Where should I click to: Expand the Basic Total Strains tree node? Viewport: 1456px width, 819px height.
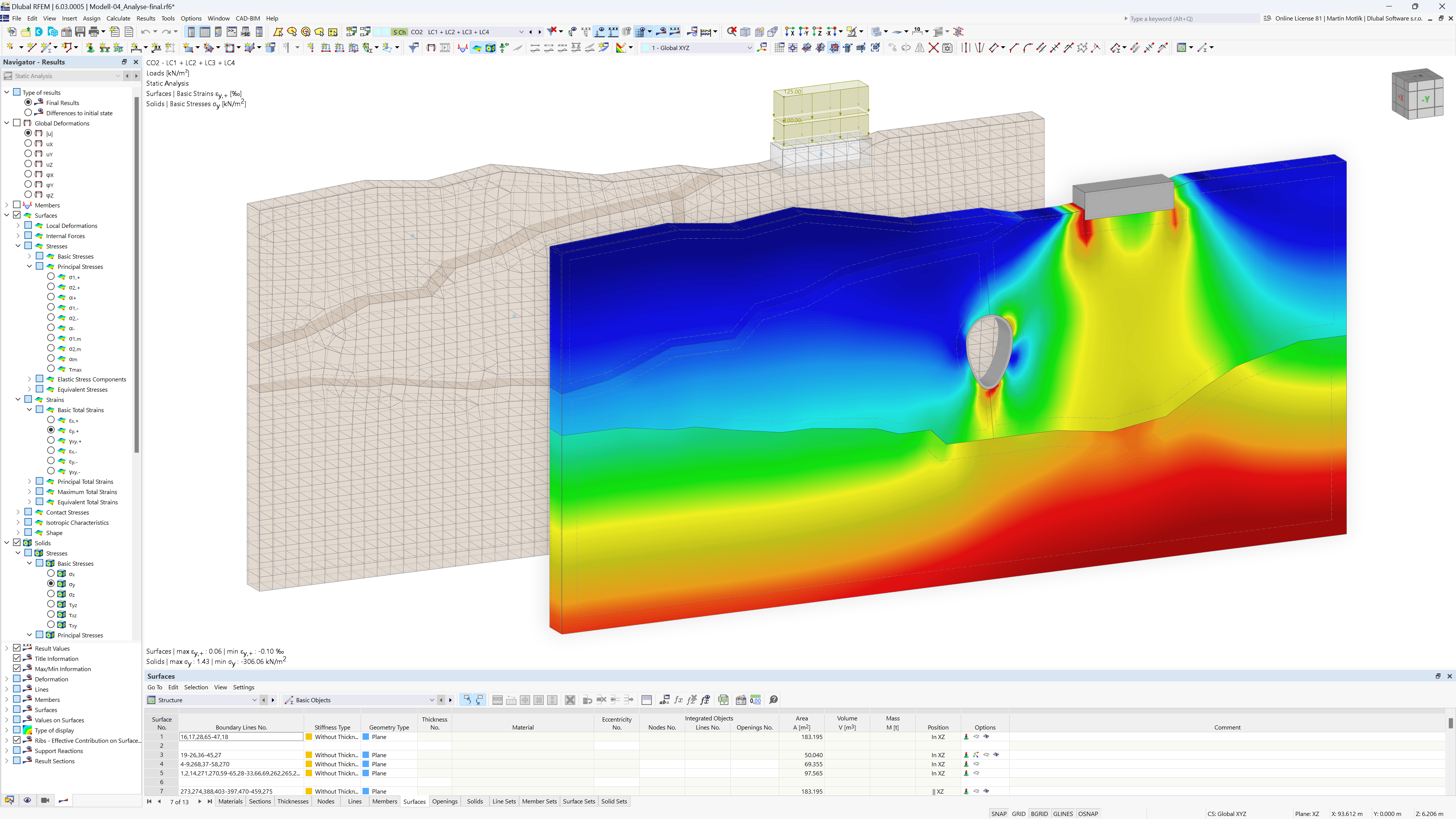(29, 409)
